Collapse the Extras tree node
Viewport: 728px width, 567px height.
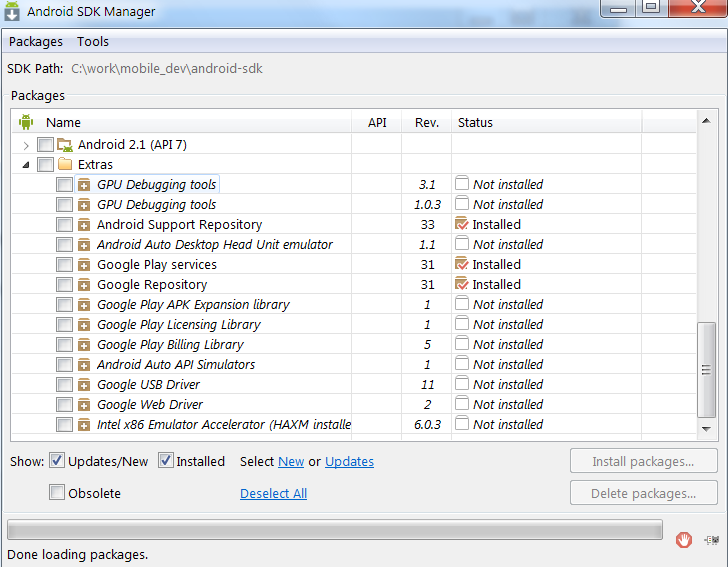[x=26, y=165]
